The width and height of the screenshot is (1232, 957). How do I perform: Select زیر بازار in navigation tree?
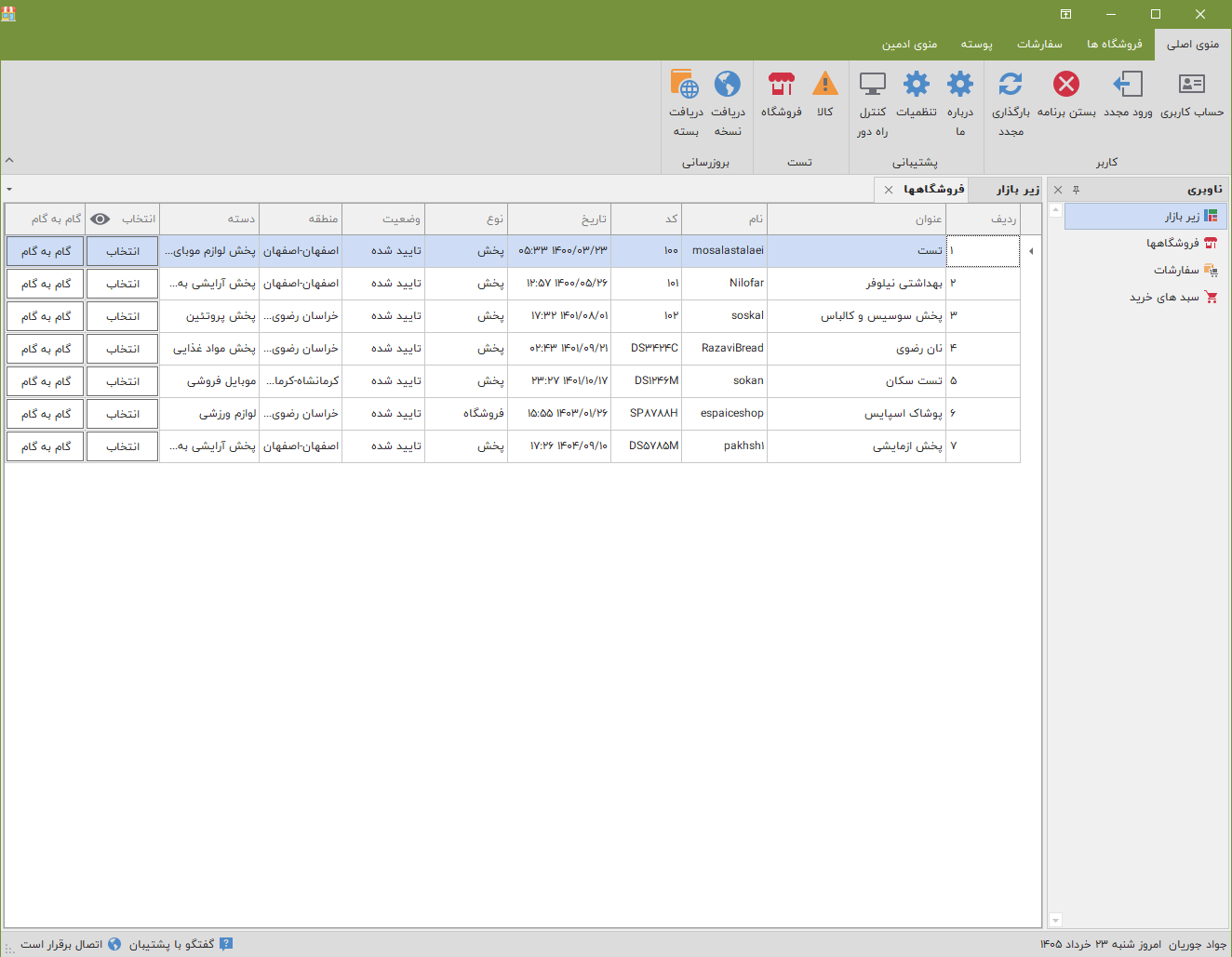[x=1146, y=217]
